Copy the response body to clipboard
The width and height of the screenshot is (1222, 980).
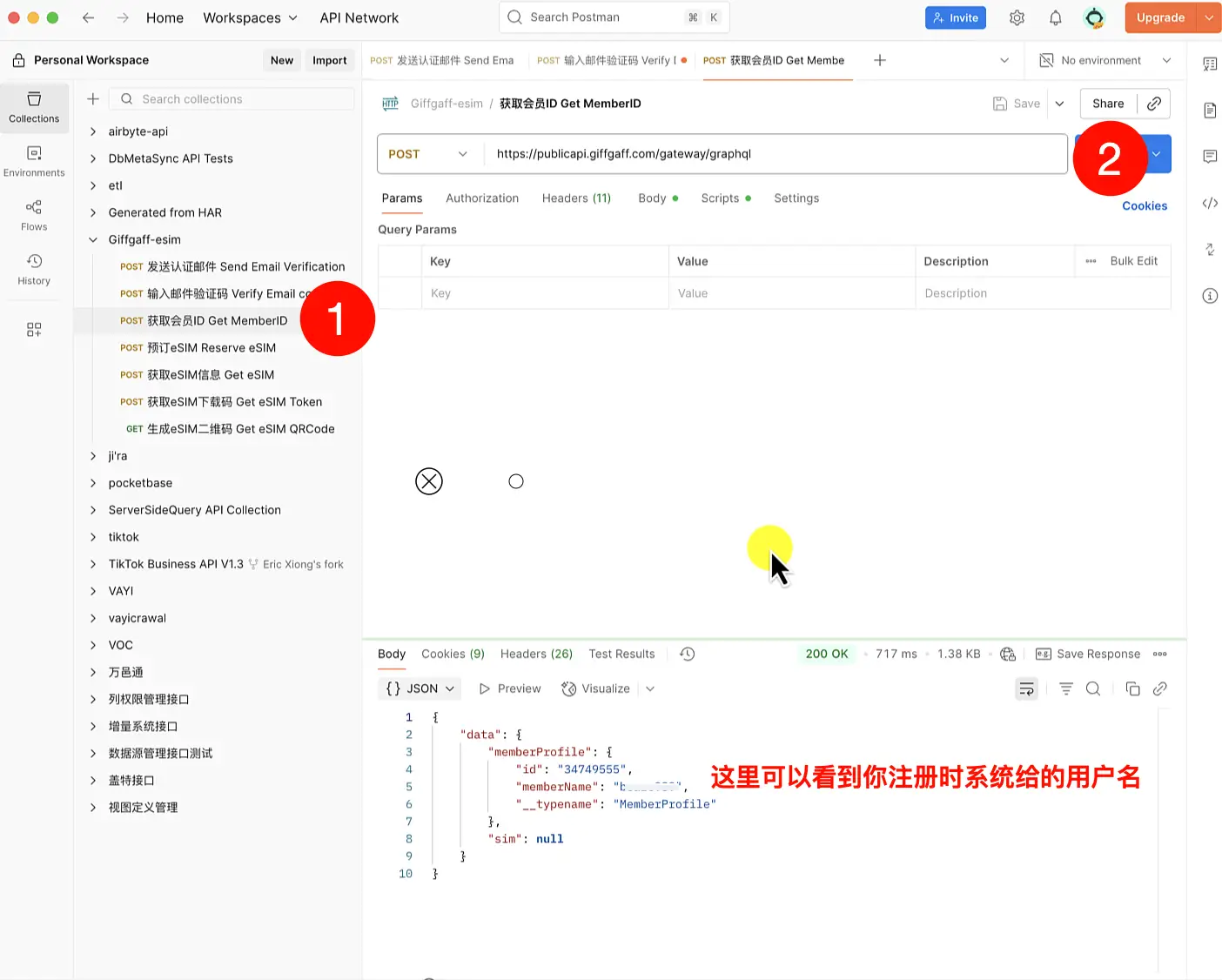coord(1132,688)
